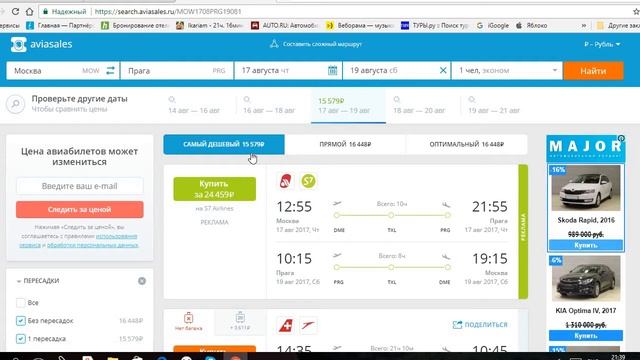Click the return departure time 10:15
Image resolution: width=640 pixels, height=360 pixels.
[294, 259]
